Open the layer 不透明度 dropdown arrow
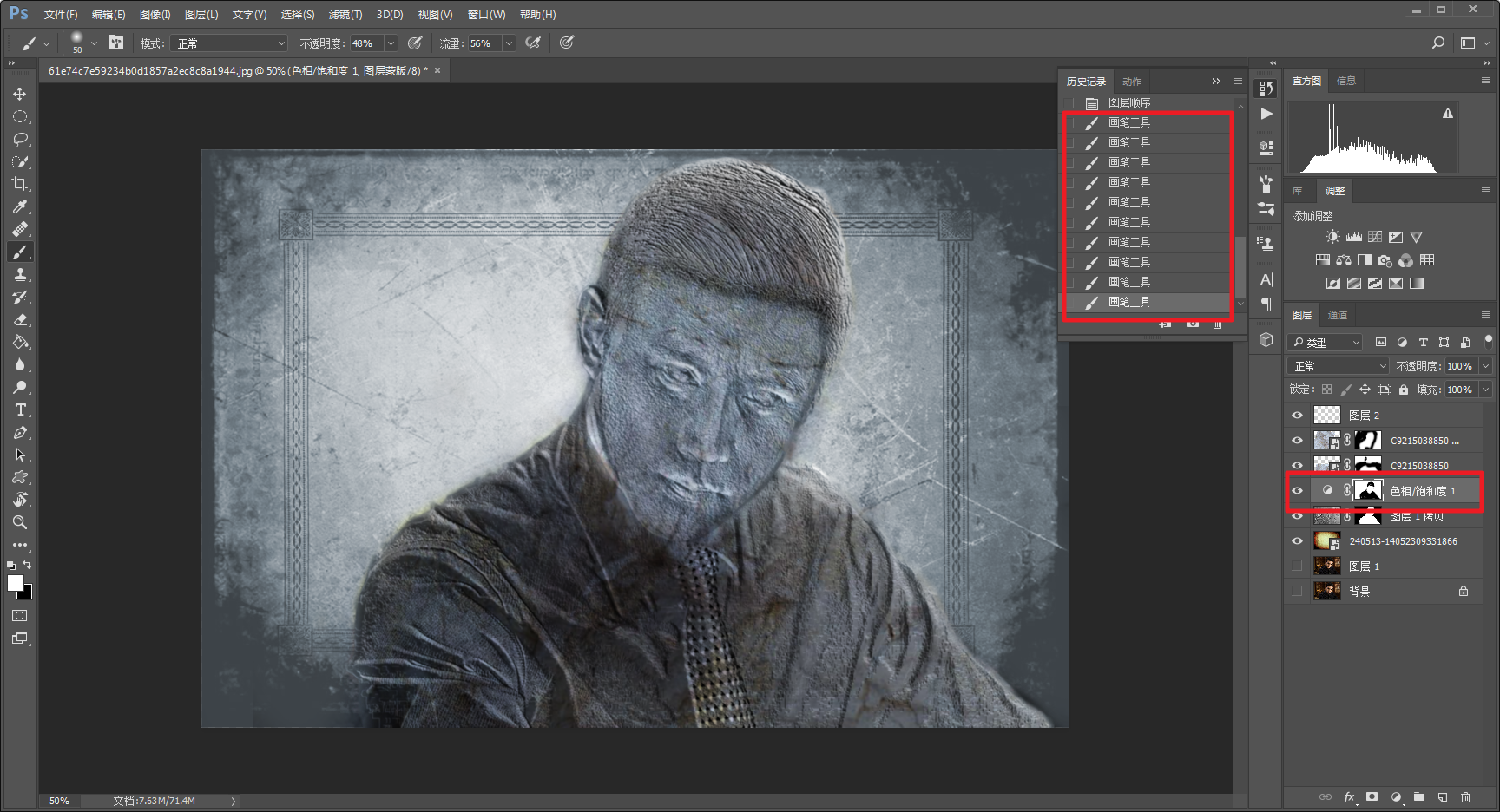The image size is (1500, 812). coord(1485,366)
